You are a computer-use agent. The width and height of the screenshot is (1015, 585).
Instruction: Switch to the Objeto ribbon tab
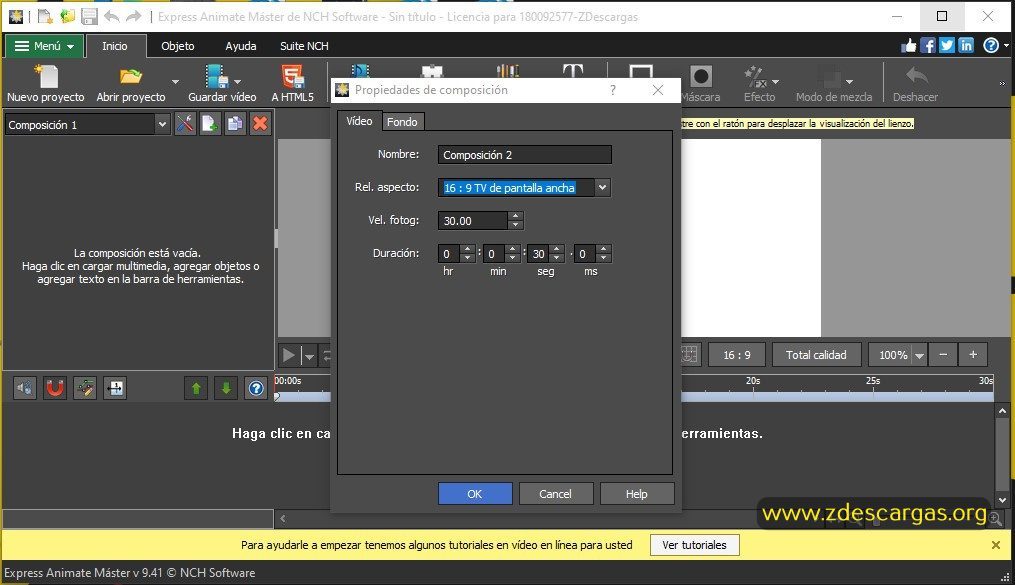point(177,46)
